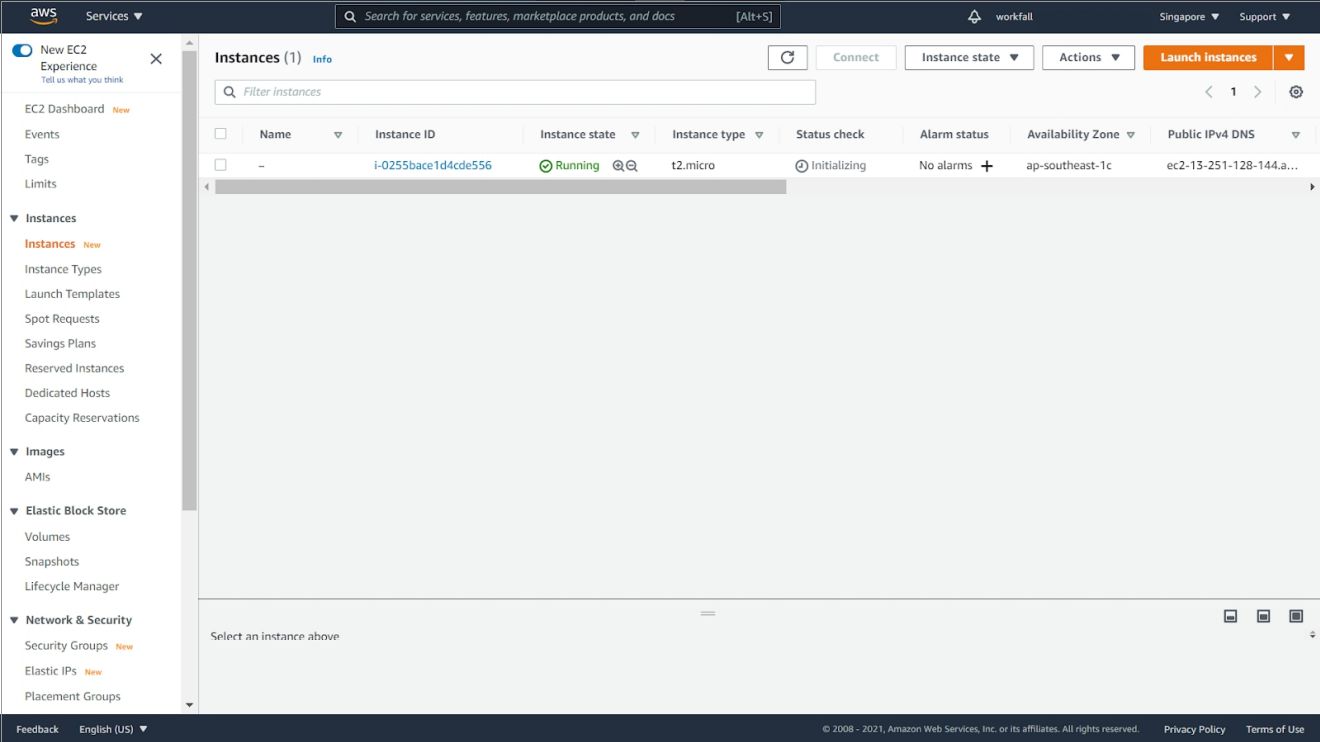Open Savings Plans in the sidebar

(x=60, y=344)
